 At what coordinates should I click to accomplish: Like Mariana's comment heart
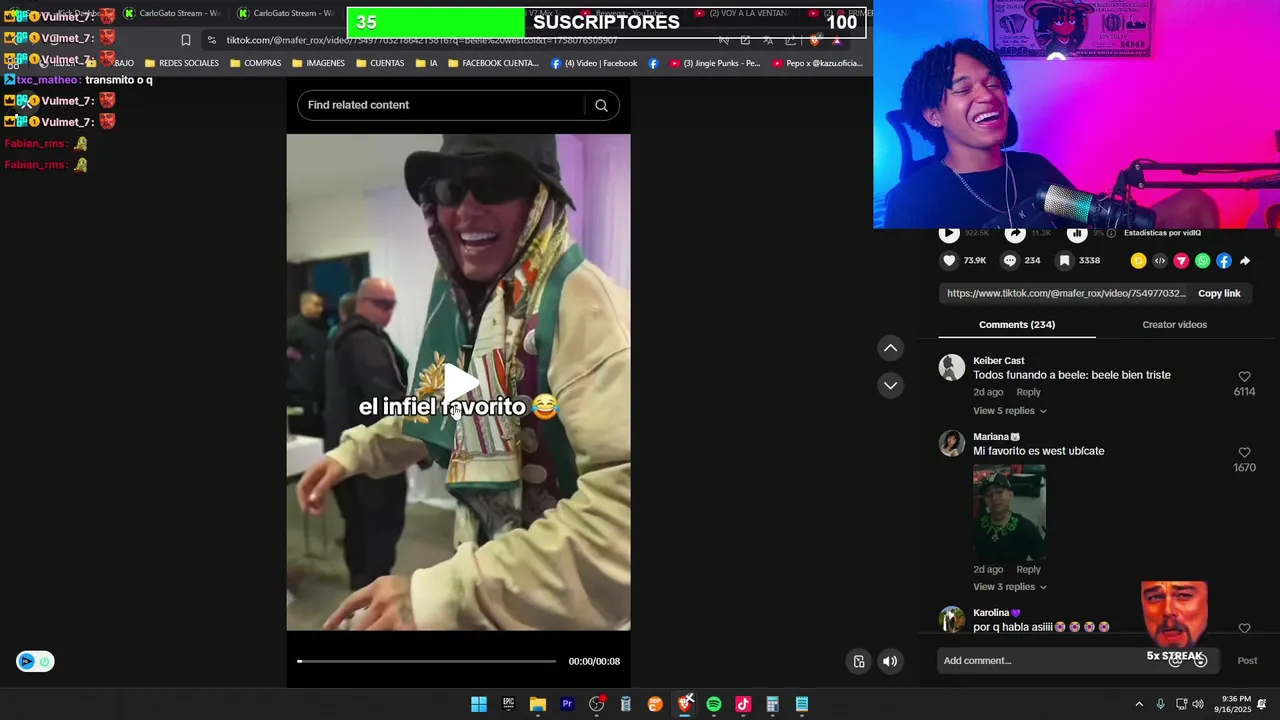[x=1244, y=453]
